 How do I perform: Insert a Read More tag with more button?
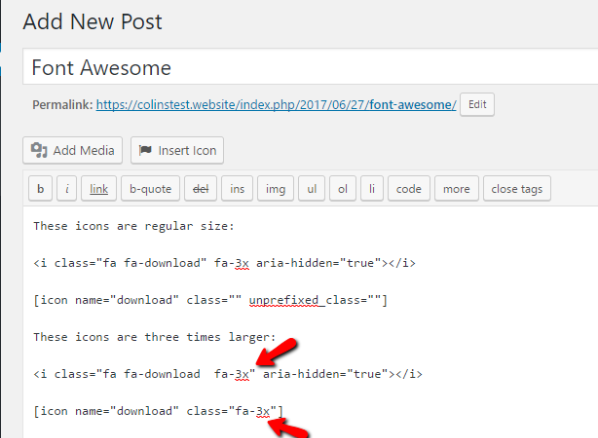(457, 188)
